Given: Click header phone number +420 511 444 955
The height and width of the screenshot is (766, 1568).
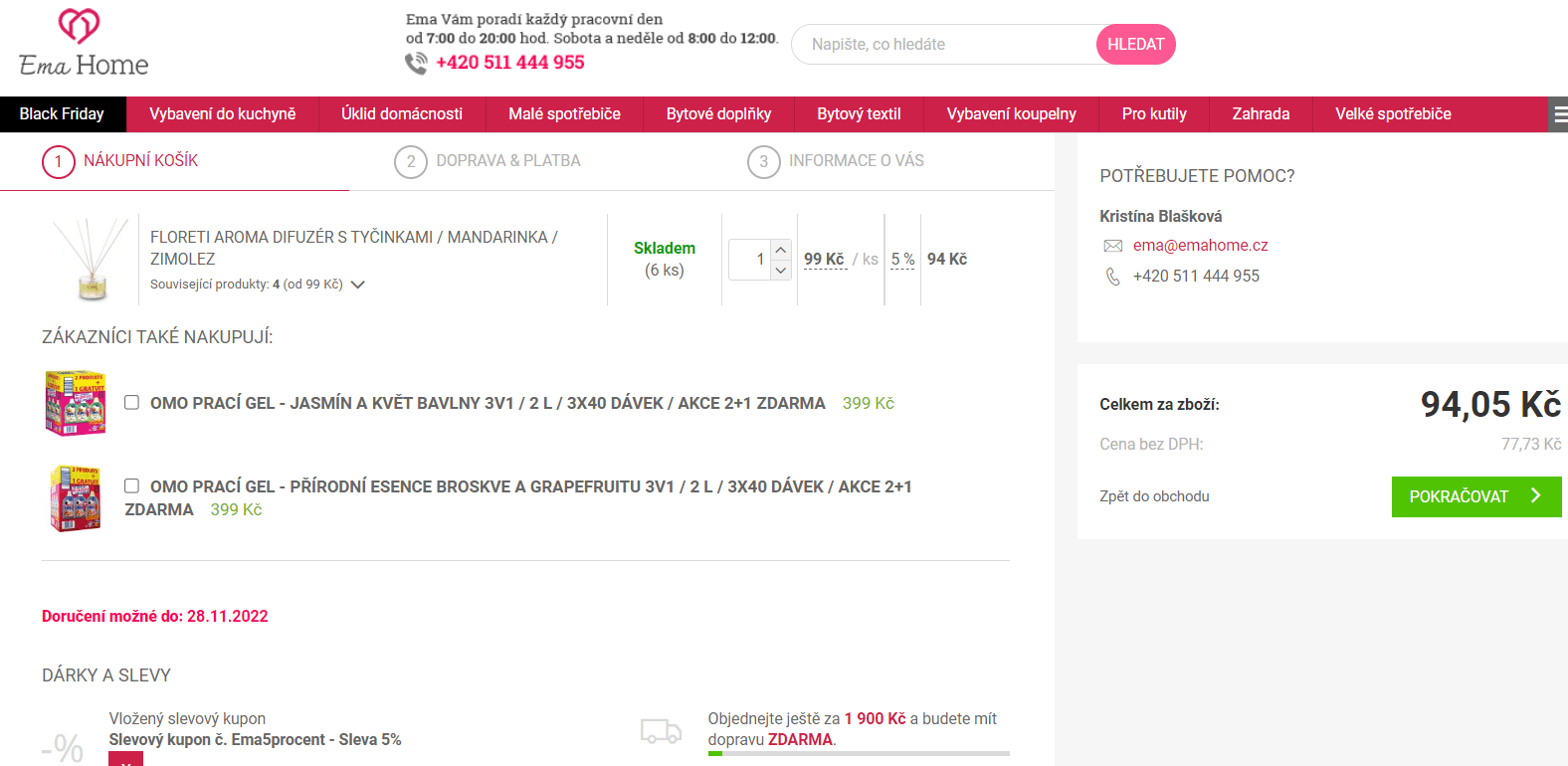Looking at the screenshot, I should pos(510,63).
